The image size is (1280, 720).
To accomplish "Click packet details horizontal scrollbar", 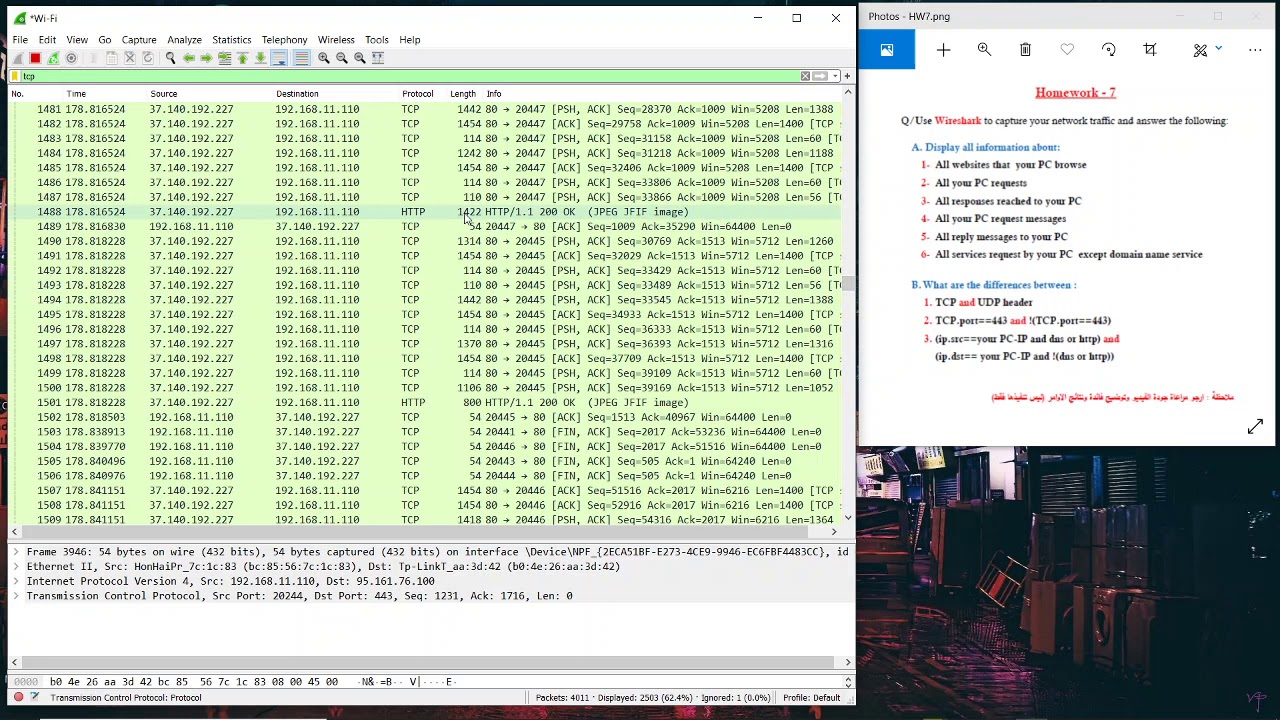I will (x=430, y=662).
